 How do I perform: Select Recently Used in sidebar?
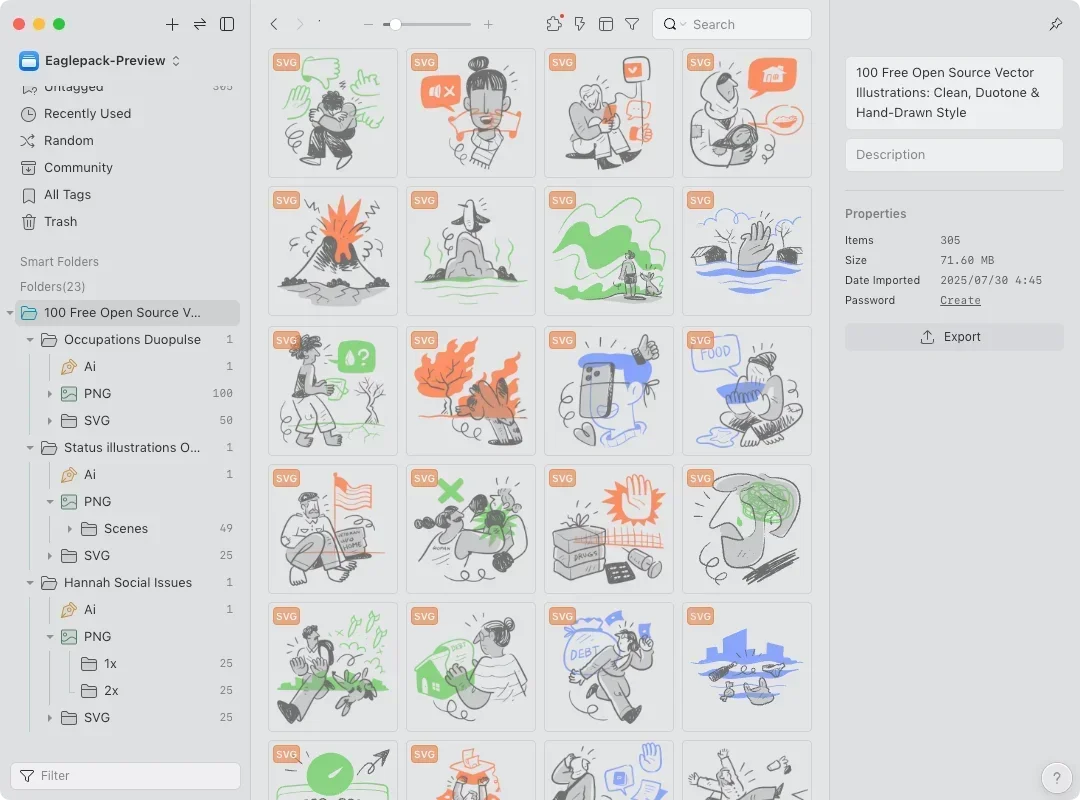coord(87,114)
